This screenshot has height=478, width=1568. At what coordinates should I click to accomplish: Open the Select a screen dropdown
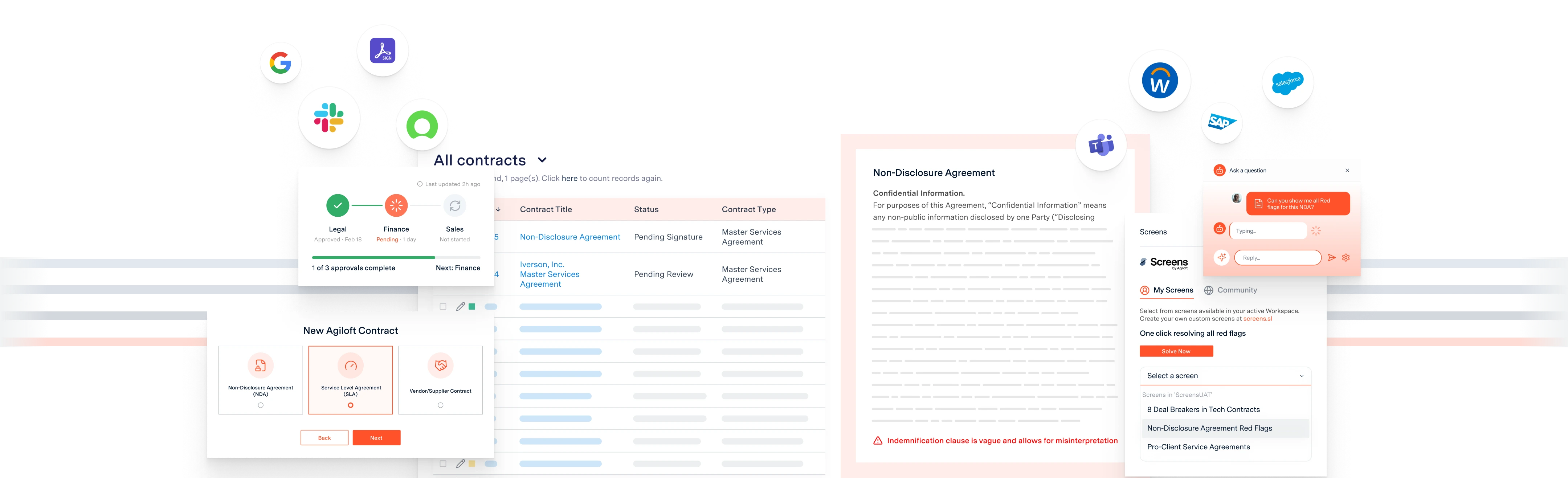pos(1225,376)
